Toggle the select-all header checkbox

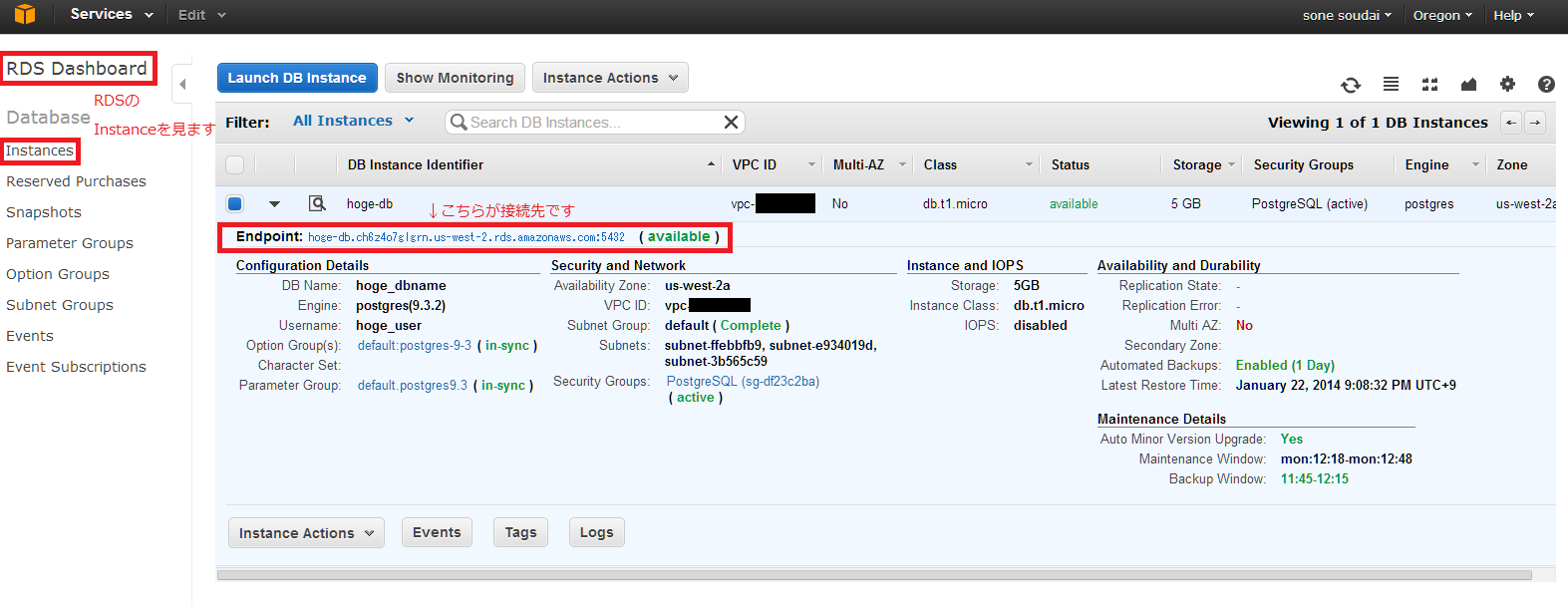point(234,164)
